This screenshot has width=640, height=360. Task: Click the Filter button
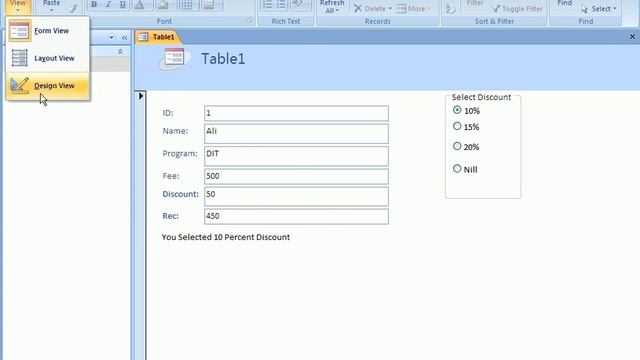pyautogui.click(x=475, y=3)
